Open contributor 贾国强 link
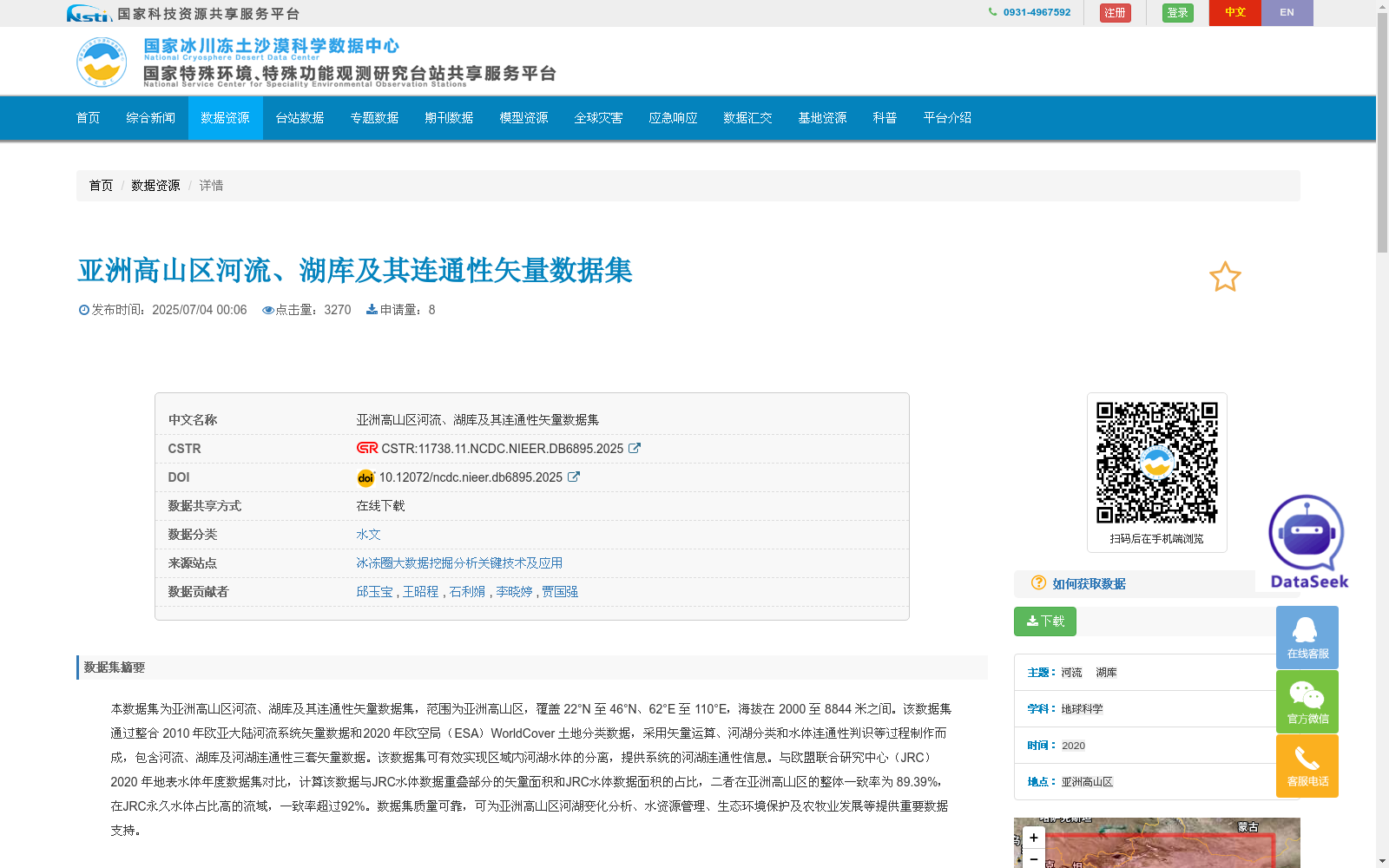Screen dimensions: 1389x868 [x=560, y=592]
